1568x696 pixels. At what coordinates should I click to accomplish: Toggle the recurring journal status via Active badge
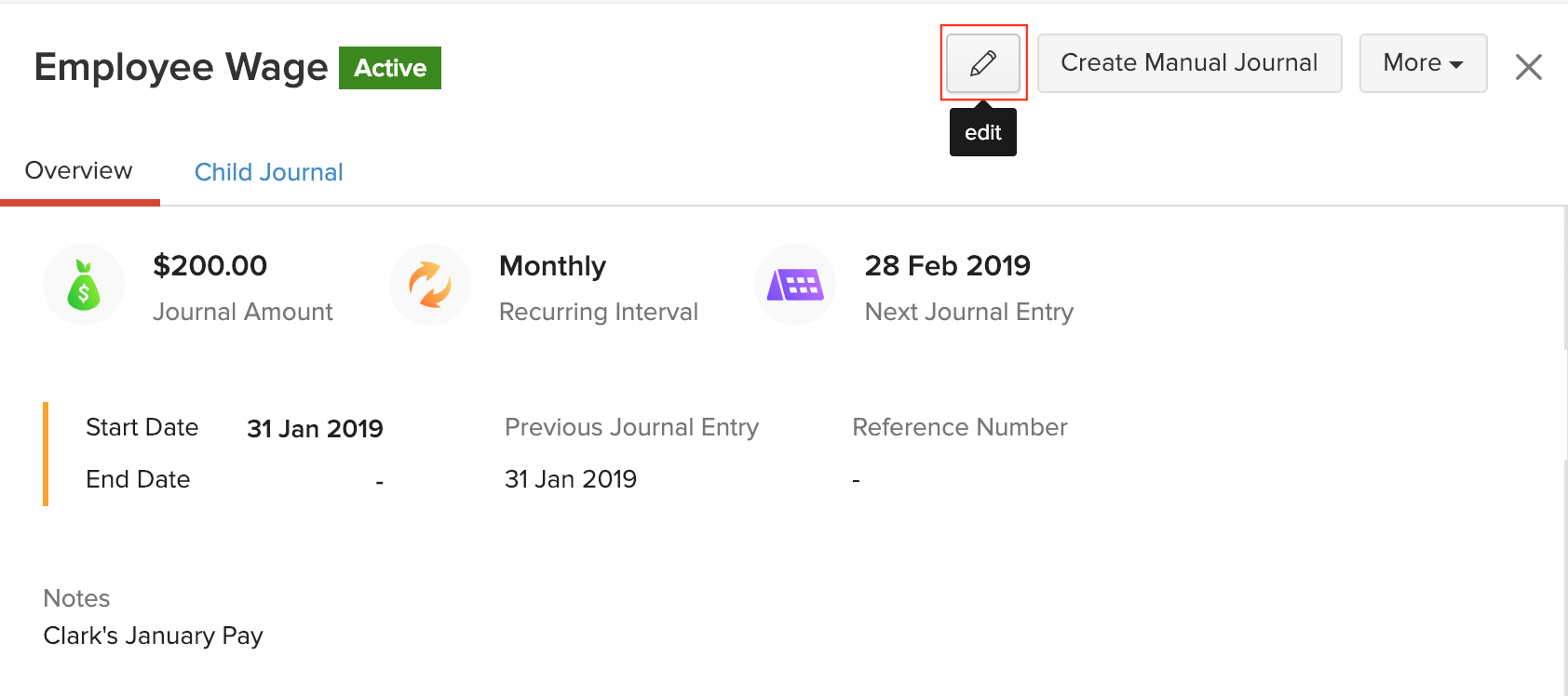[390, 67]
